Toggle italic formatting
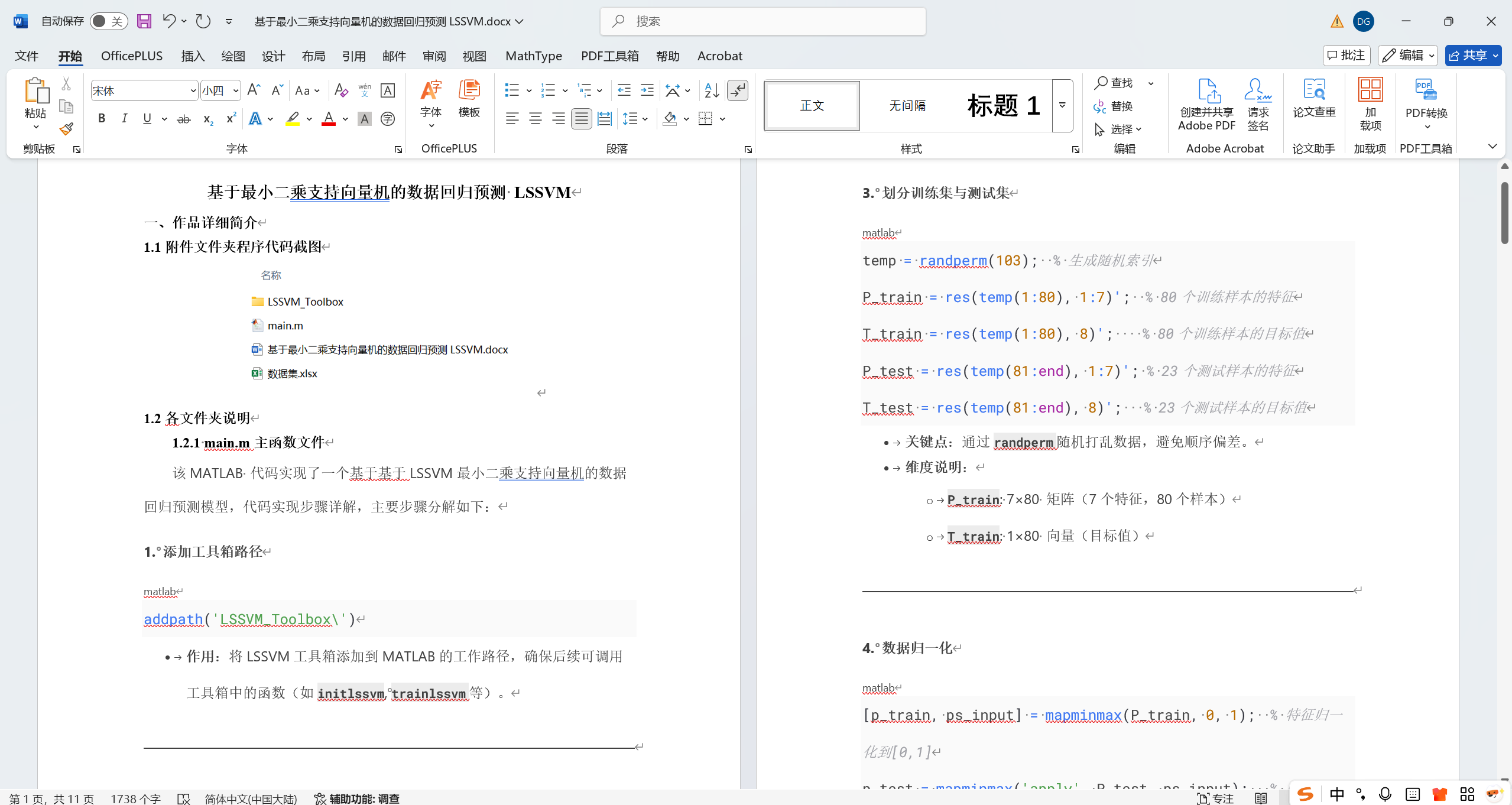The height and width of the screenshot is (805, 1512). click(124, 119)
